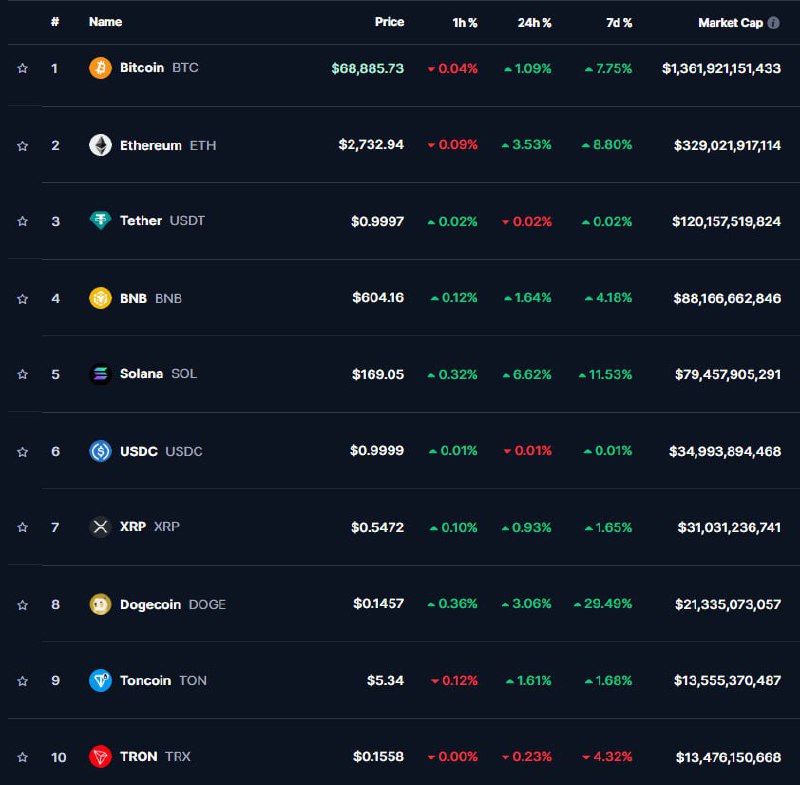
Task: Click BNB price $604.16
Action: (x=378, y=297)
